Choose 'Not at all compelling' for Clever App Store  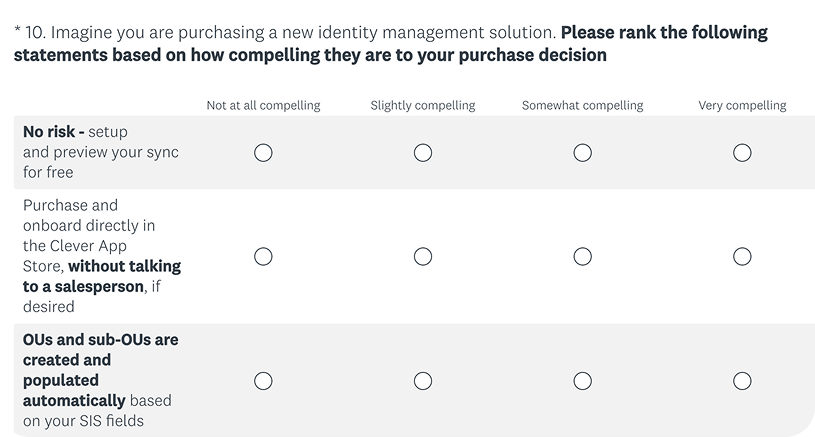pyautogui.click(x=263, y=256)
